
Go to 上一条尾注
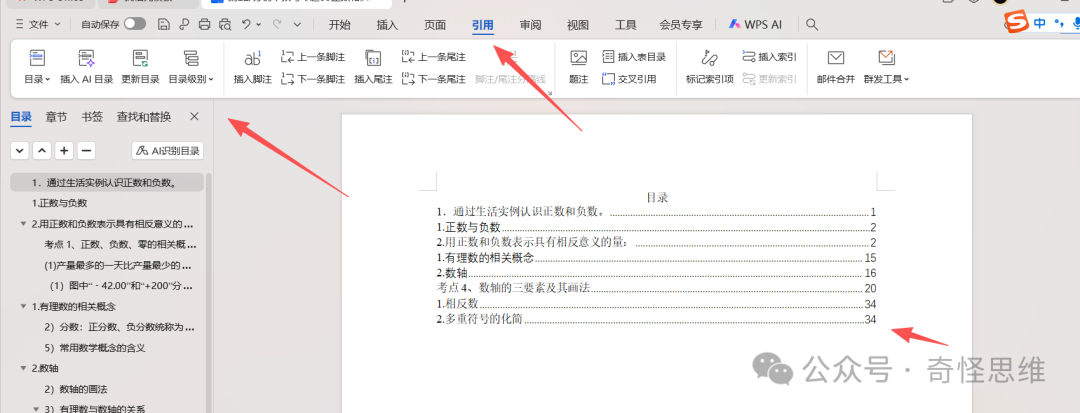434,56
